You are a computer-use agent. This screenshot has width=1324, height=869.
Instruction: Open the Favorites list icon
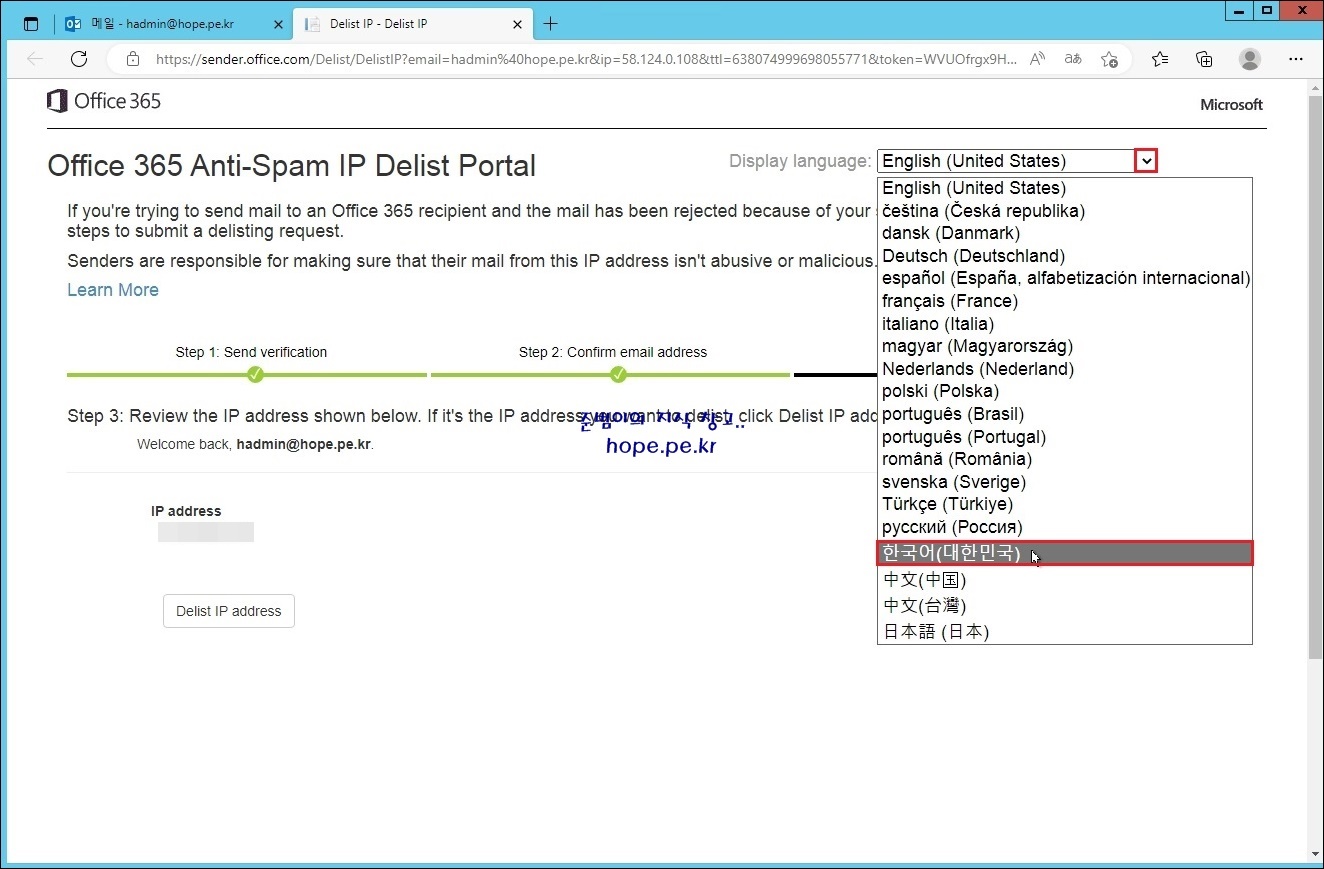(x=1160, y=59)
